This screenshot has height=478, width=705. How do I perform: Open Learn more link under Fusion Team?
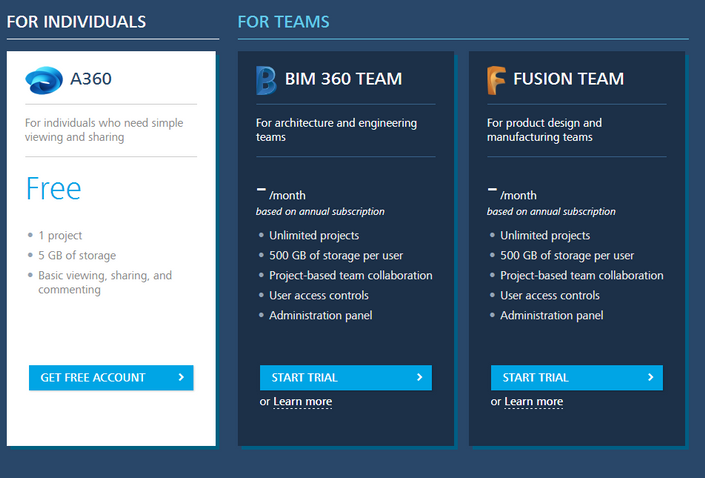[534, 402]
